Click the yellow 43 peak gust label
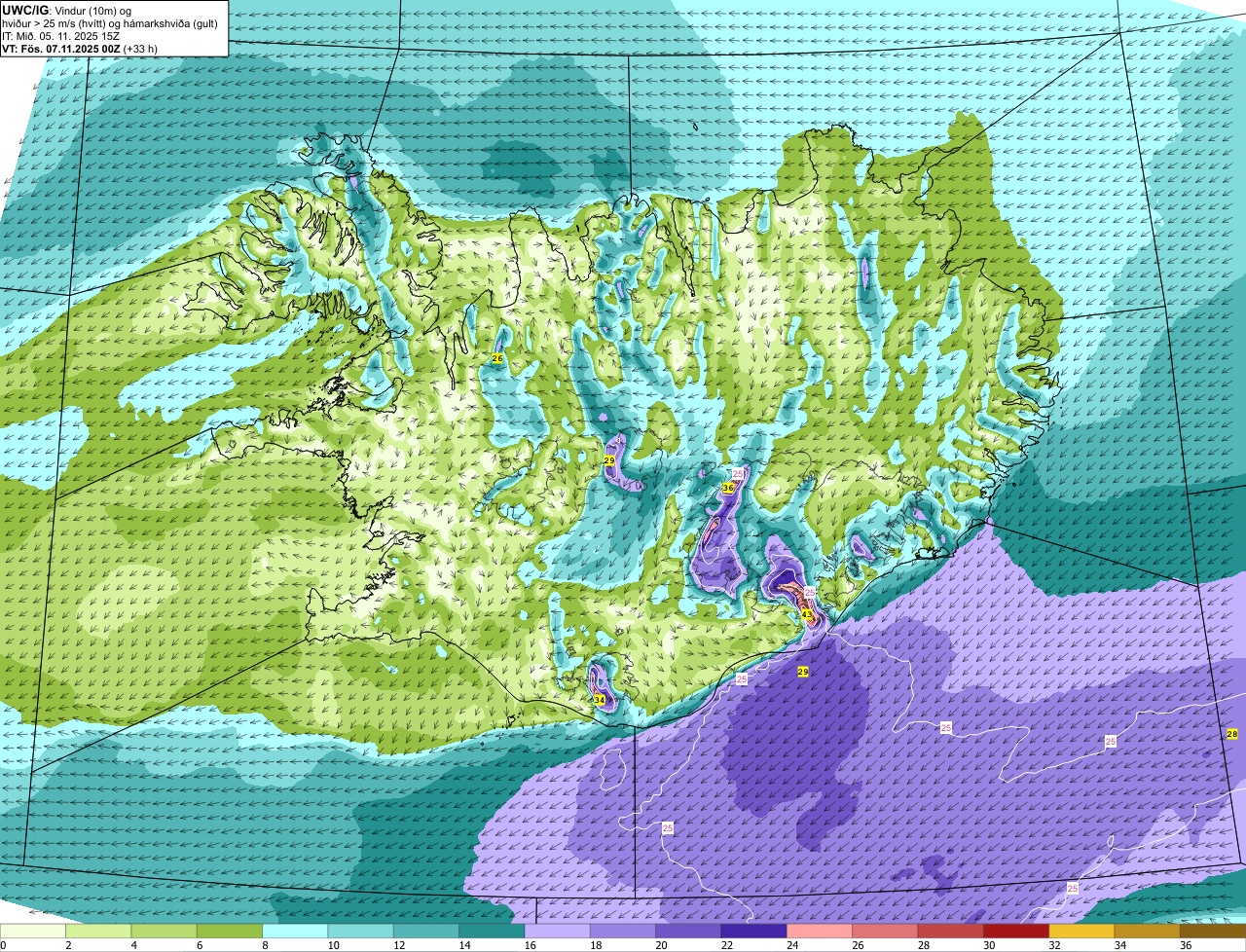This screenshot has height=952, width=1246. tap(806, 614)
